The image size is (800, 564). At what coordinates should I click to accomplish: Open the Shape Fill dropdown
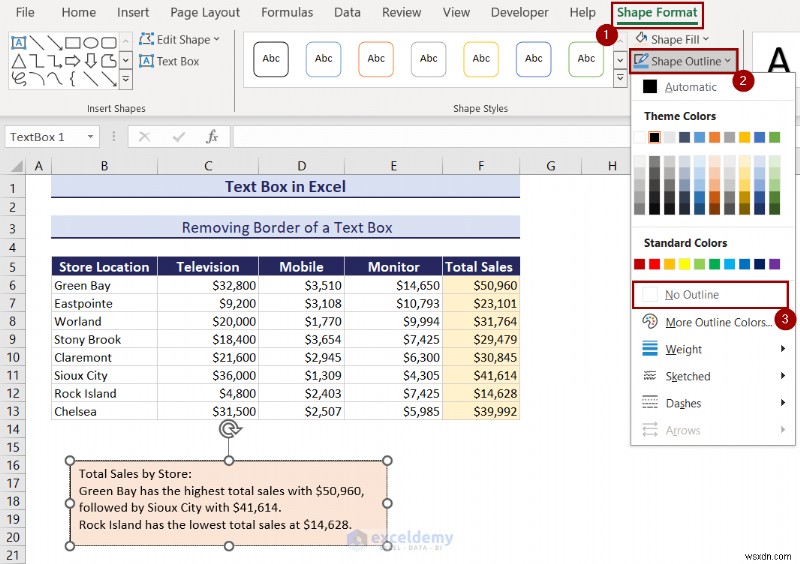click(672, 39)
